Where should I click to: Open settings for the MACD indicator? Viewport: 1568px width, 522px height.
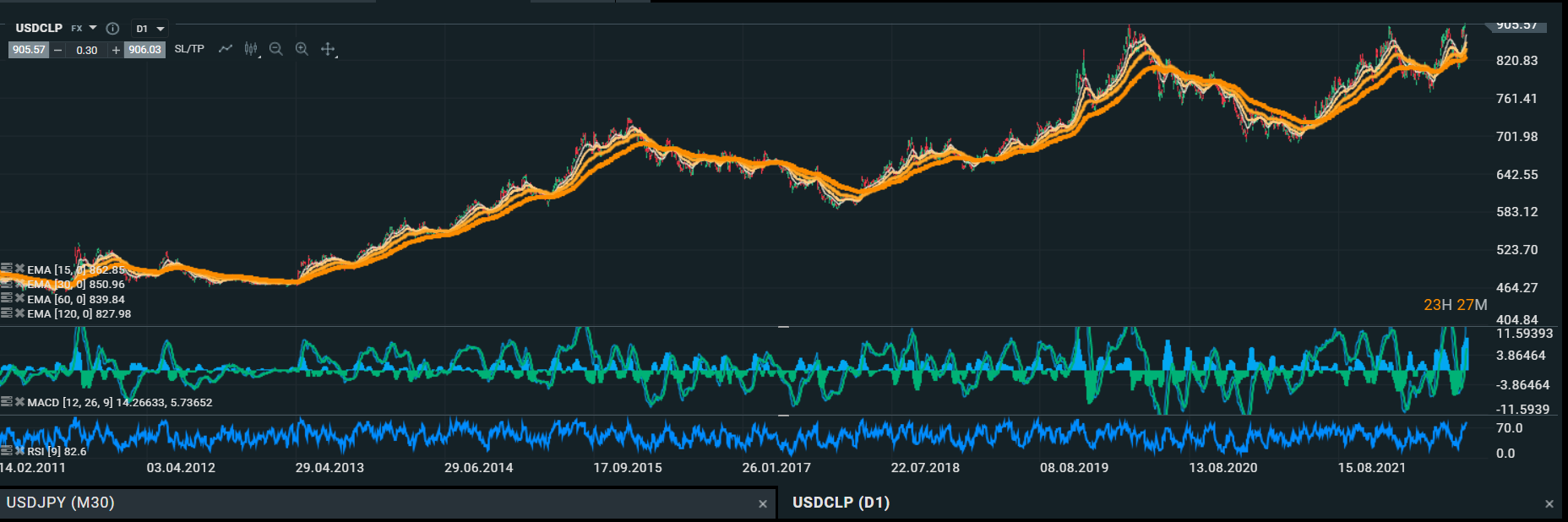pyautogui.click(x=7, y=402)
